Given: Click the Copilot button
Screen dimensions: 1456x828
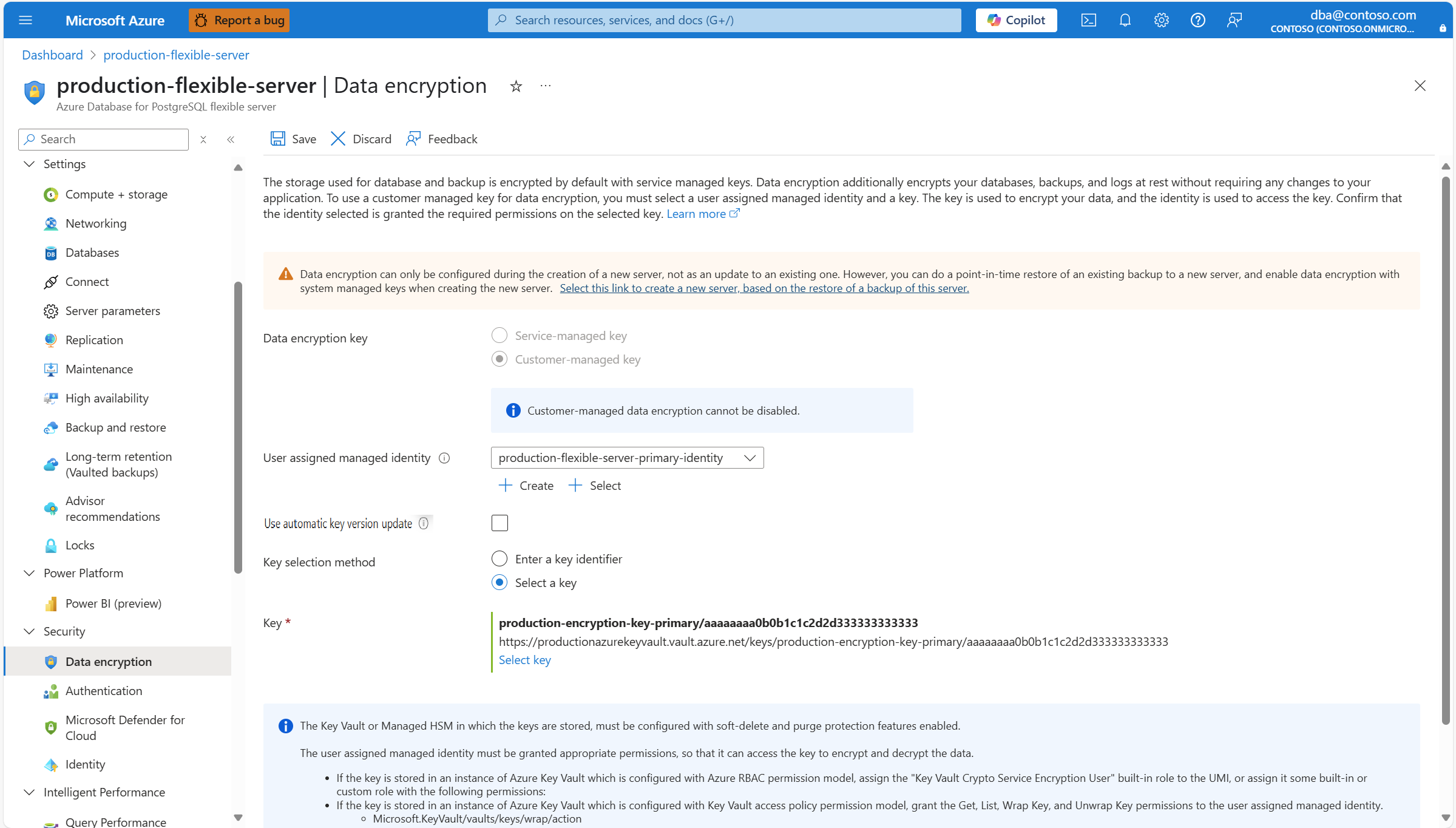Looking at the screenshot, I should (x=1016, y=20).
